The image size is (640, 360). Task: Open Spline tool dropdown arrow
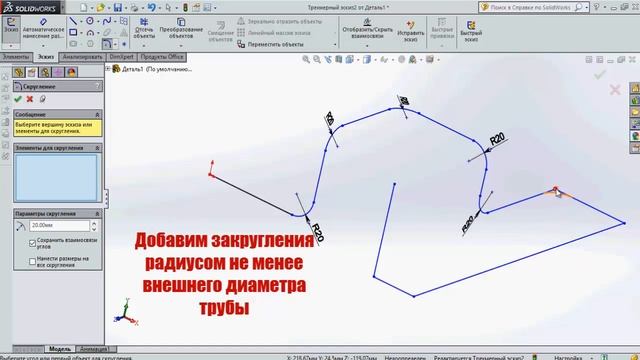coord(115,21)
